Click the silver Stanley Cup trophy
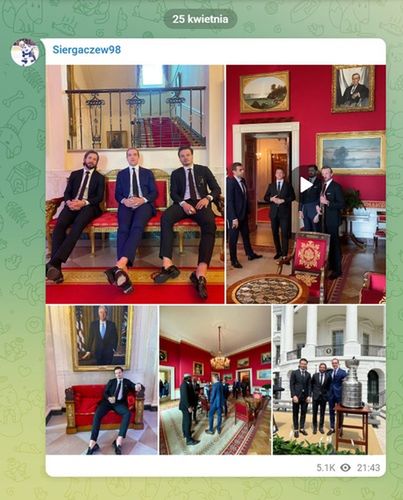Image resolution: width=403 pixels, height=500 pixels. (x=353, y=383)
